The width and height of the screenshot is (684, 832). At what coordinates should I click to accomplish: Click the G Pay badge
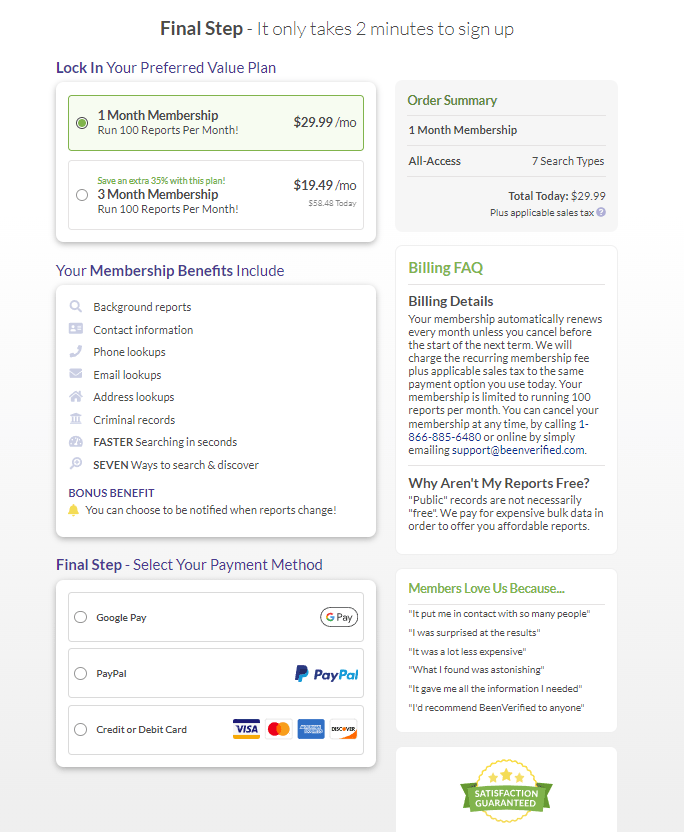coord(338,617)
